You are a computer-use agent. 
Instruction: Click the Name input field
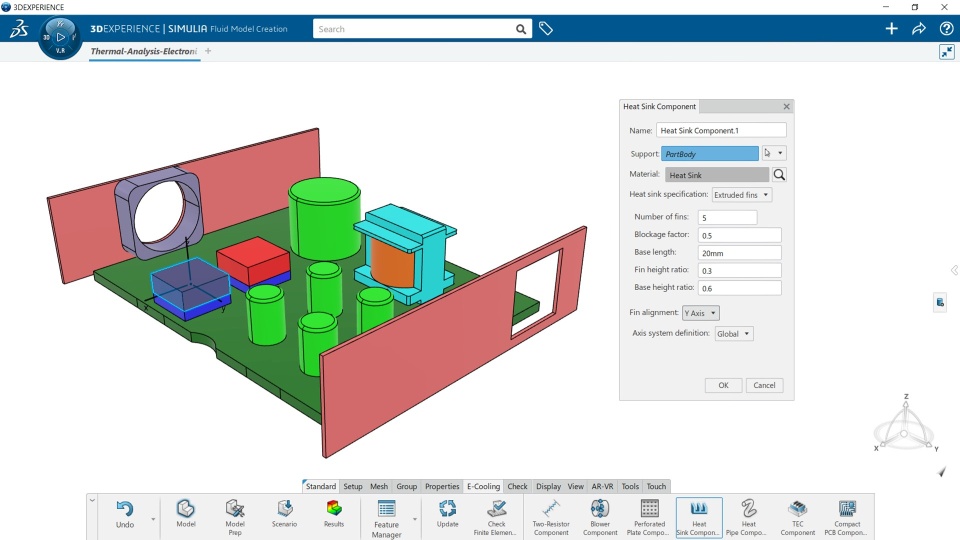[721, 130]
